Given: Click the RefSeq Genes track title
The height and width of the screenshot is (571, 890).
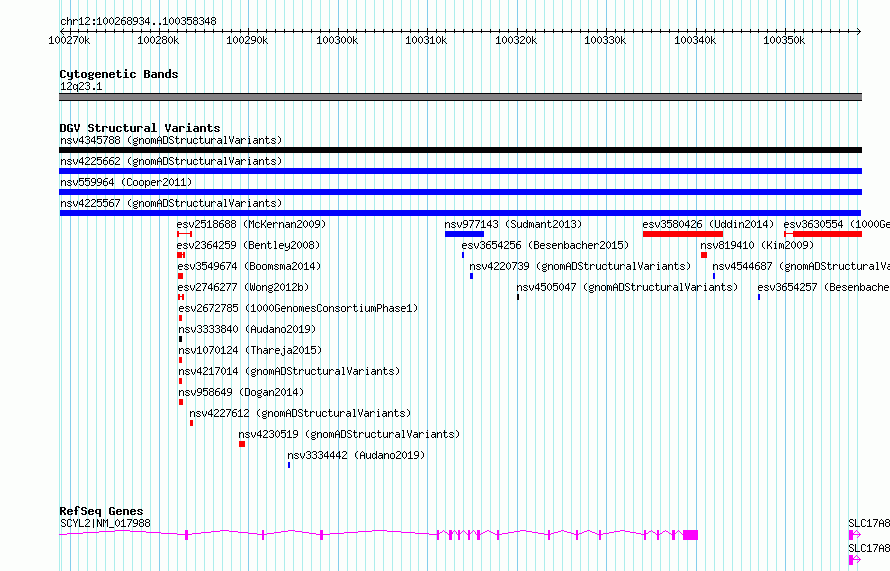Looking at the screenshot, I should coord(101,511).
